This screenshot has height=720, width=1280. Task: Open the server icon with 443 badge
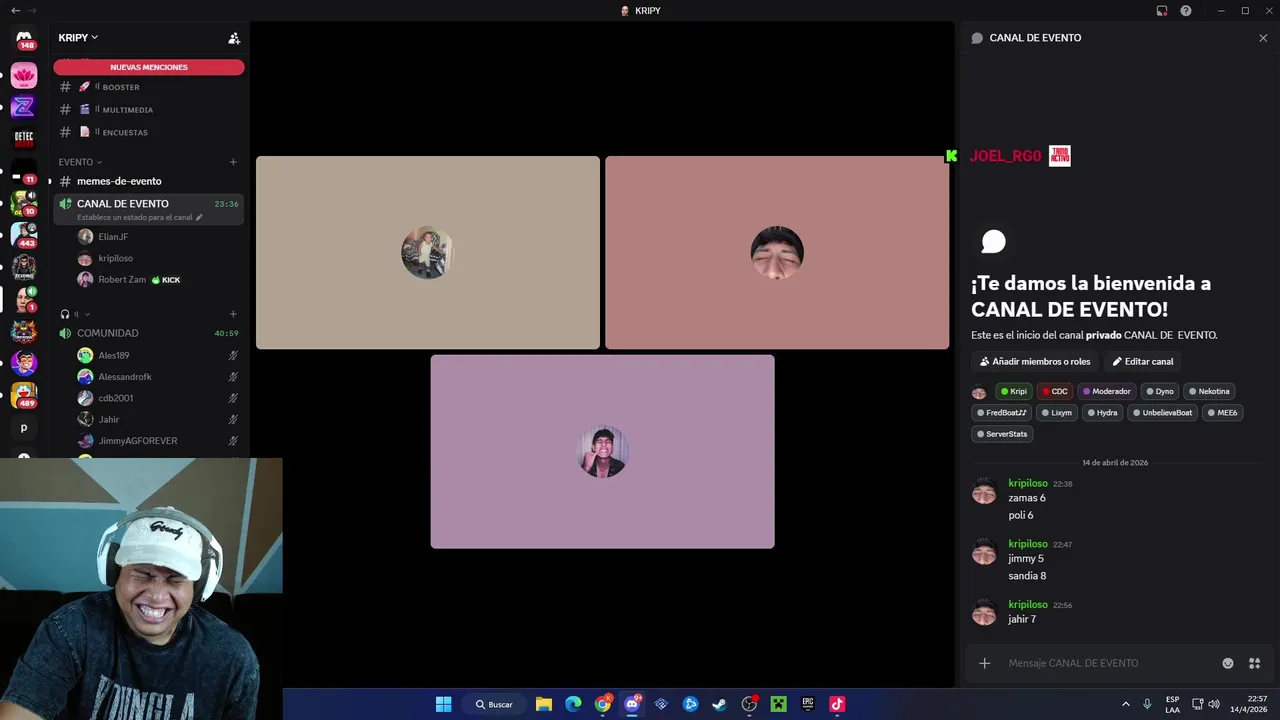pos(24,234)
